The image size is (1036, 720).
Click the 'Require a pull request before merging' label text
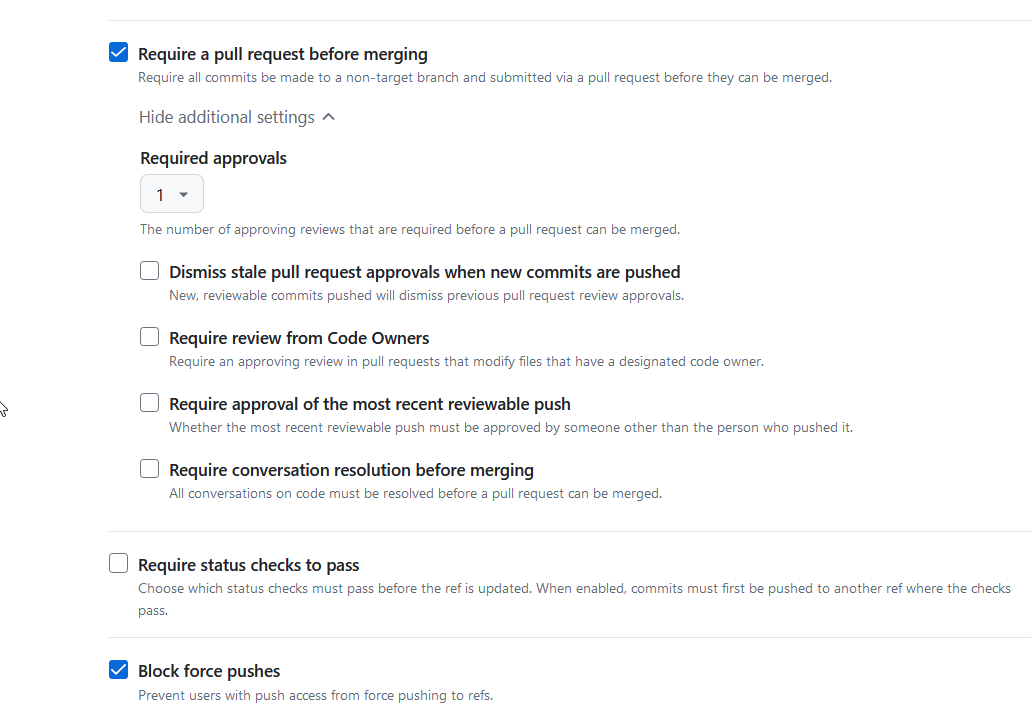[x=283, y=54]
